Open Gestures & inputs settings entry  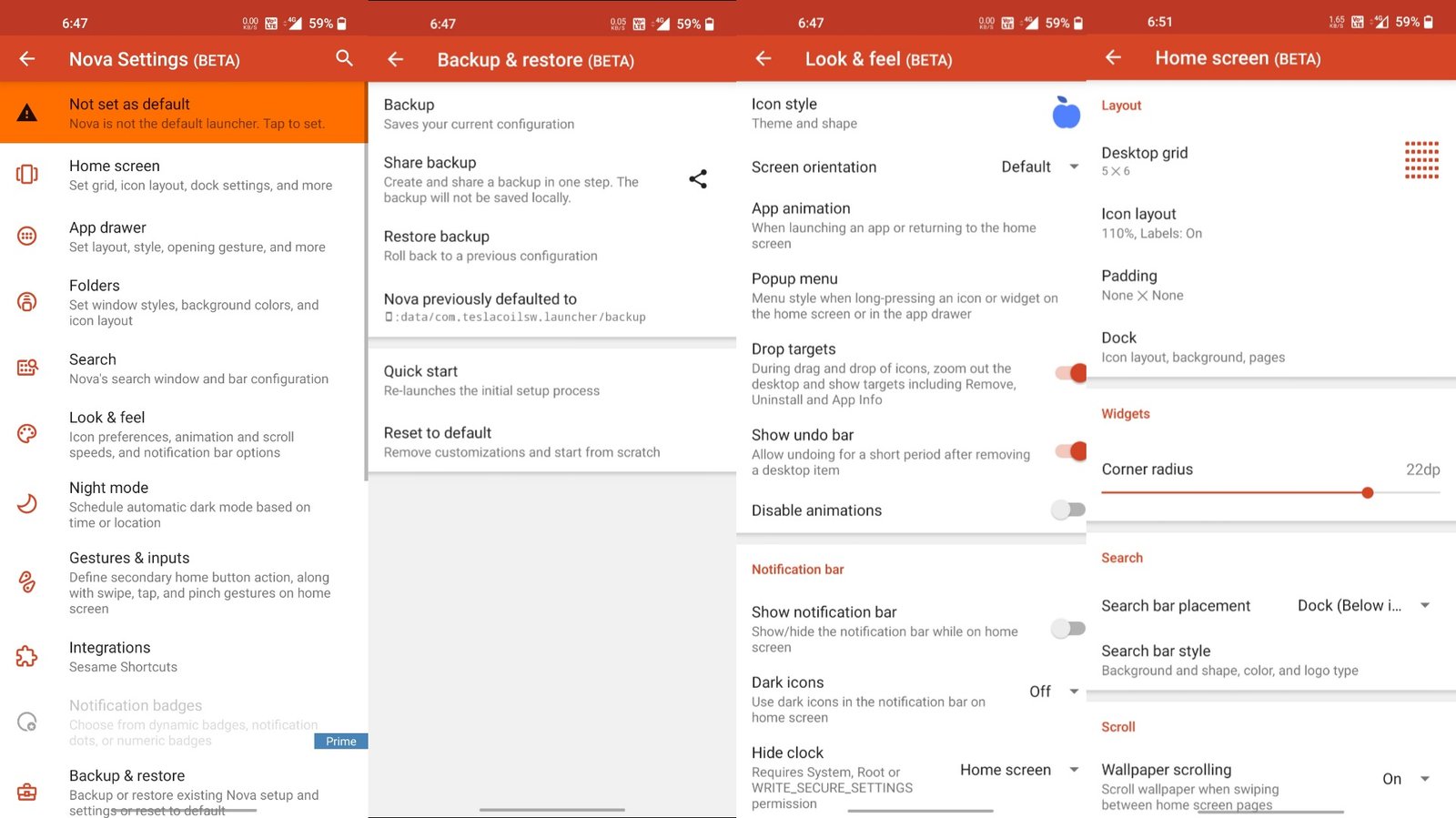(184, 582)
